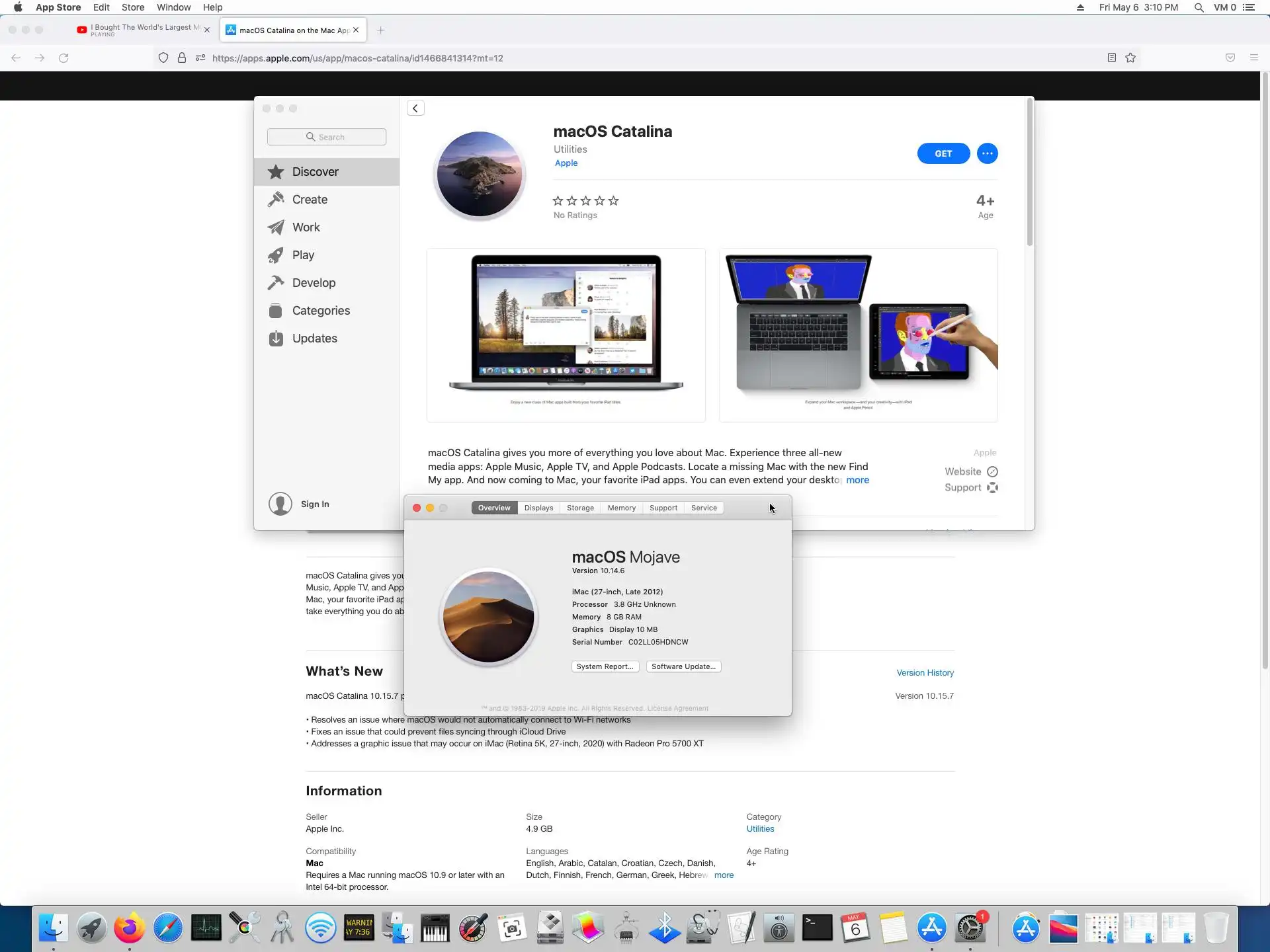
Task: Open the Updates sidebar section
Action: (314, 338)
